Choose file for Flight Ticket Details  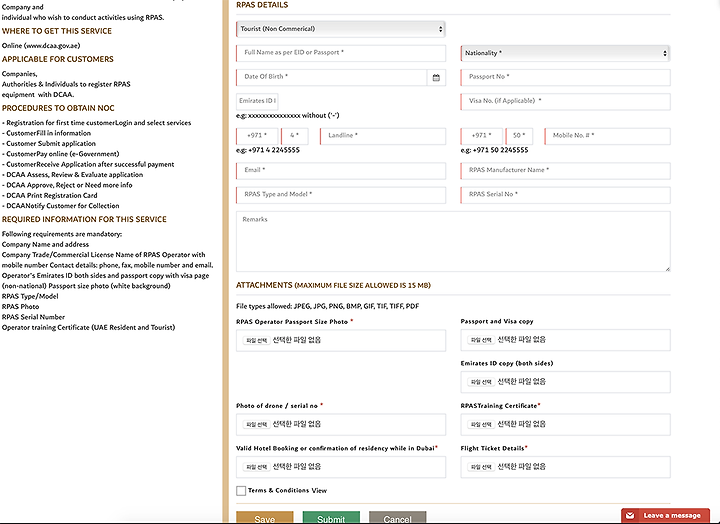tap(481, 467)
